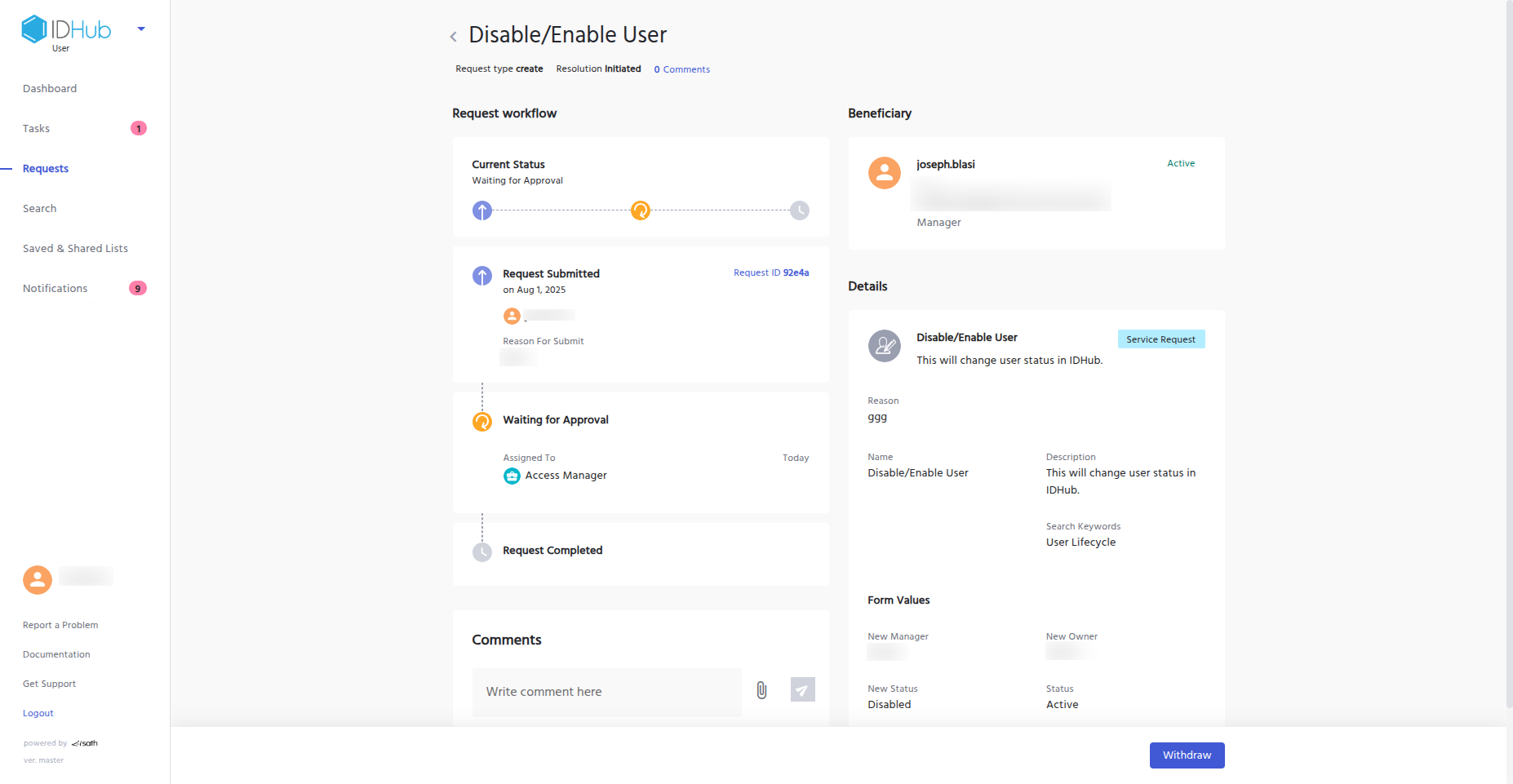Open Tasks in the sidebar
The image size is (1513, 784).
pos(37,129)
